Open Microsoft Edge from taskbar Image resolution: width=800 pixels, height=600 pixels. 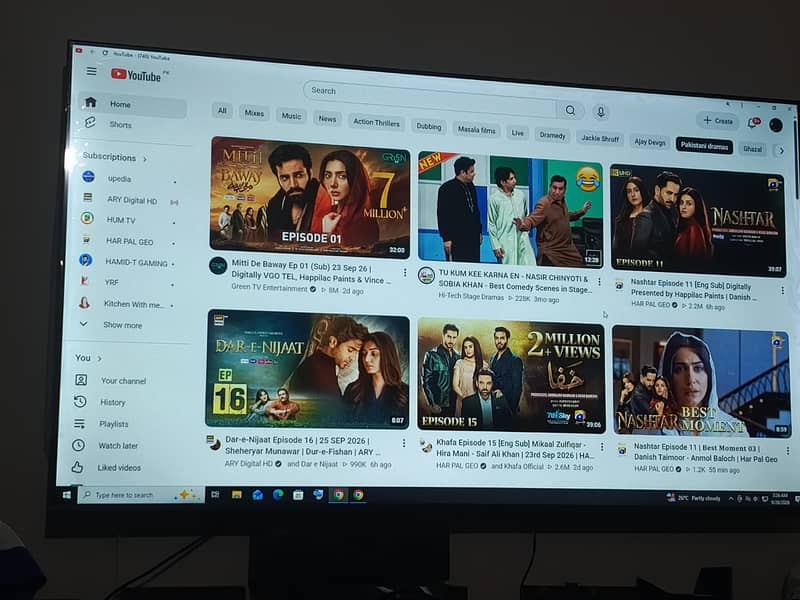278,494
